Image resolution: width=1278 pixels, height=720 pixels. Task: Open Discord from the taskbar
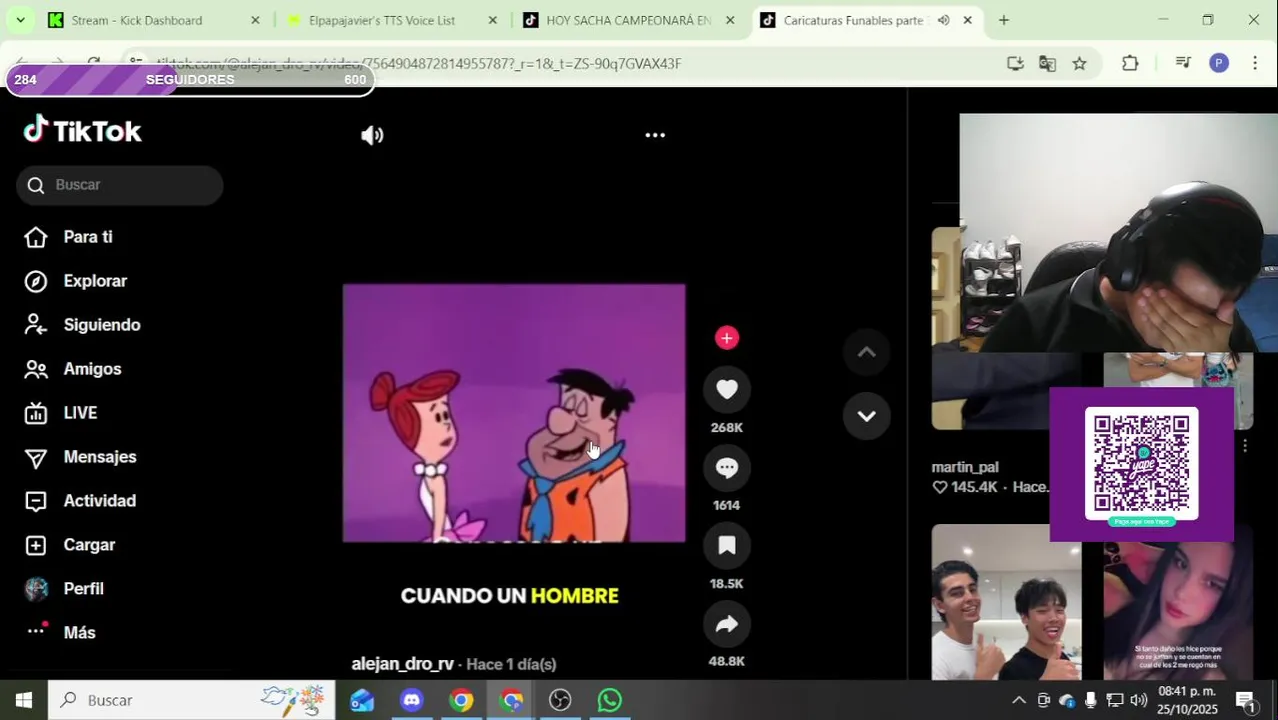pos(411,700)
